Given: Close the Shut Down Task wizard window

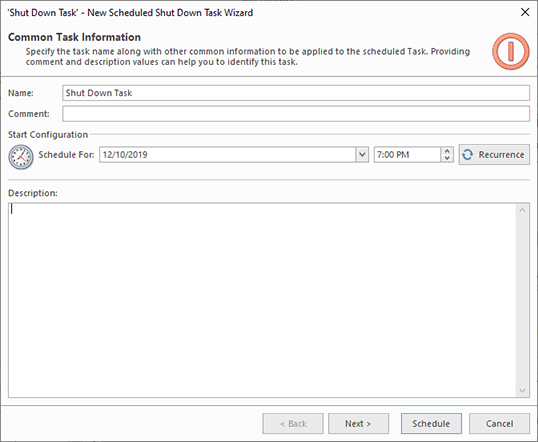Looking at the screenshot, I should tap(525, 12).
